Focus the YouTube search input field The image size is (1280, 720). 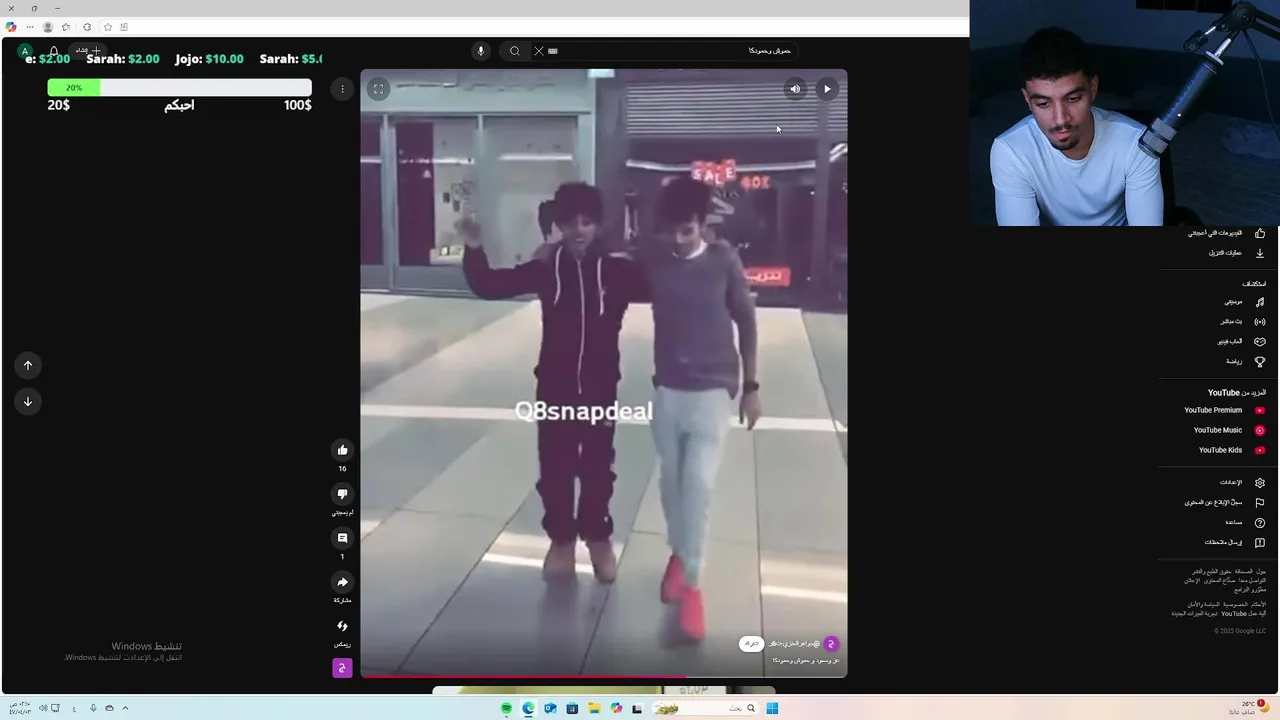tap(665, 51)
